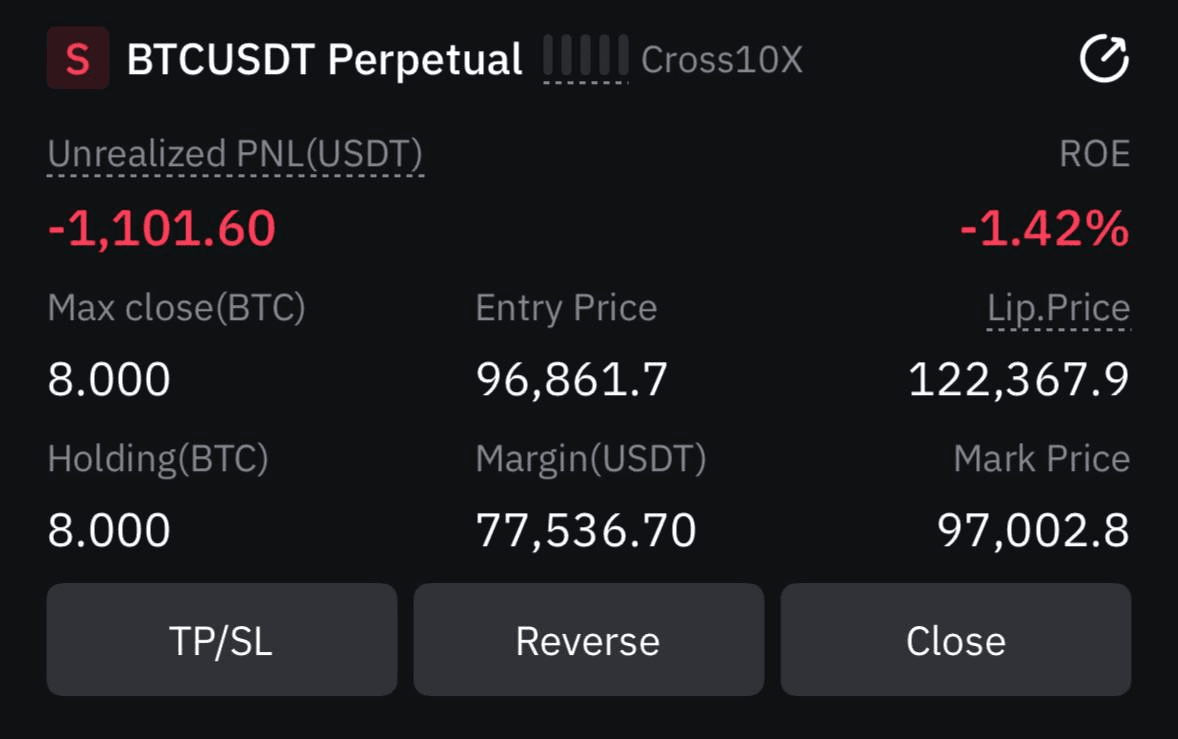The height and width of the screenshot is (739, 1178).
Task: Tap the Lip.Price label
Action: click(1059, 308)
